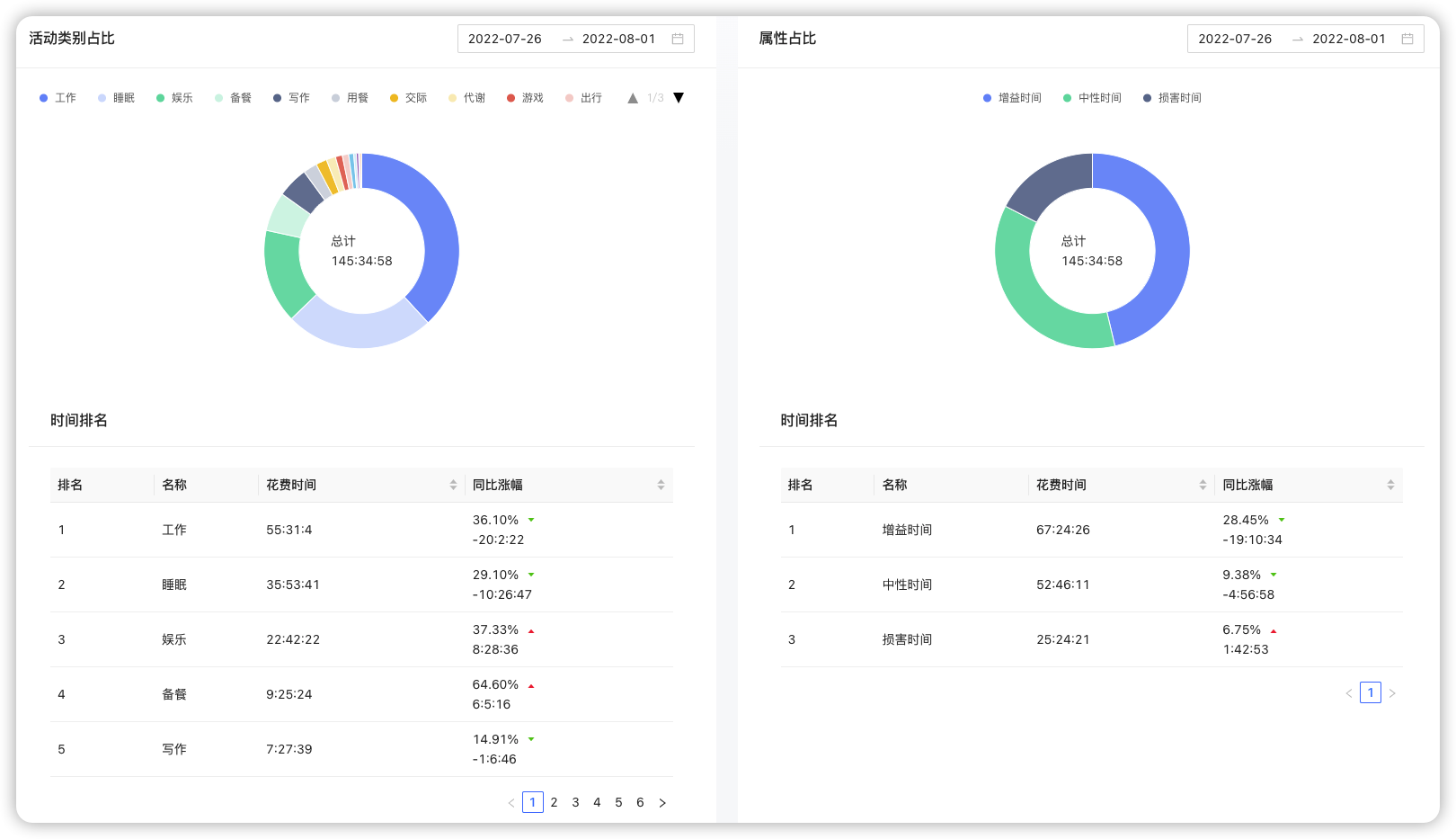Hide 损害时间 series in legend
The image size is (1456, 839).
[1172, 98]
